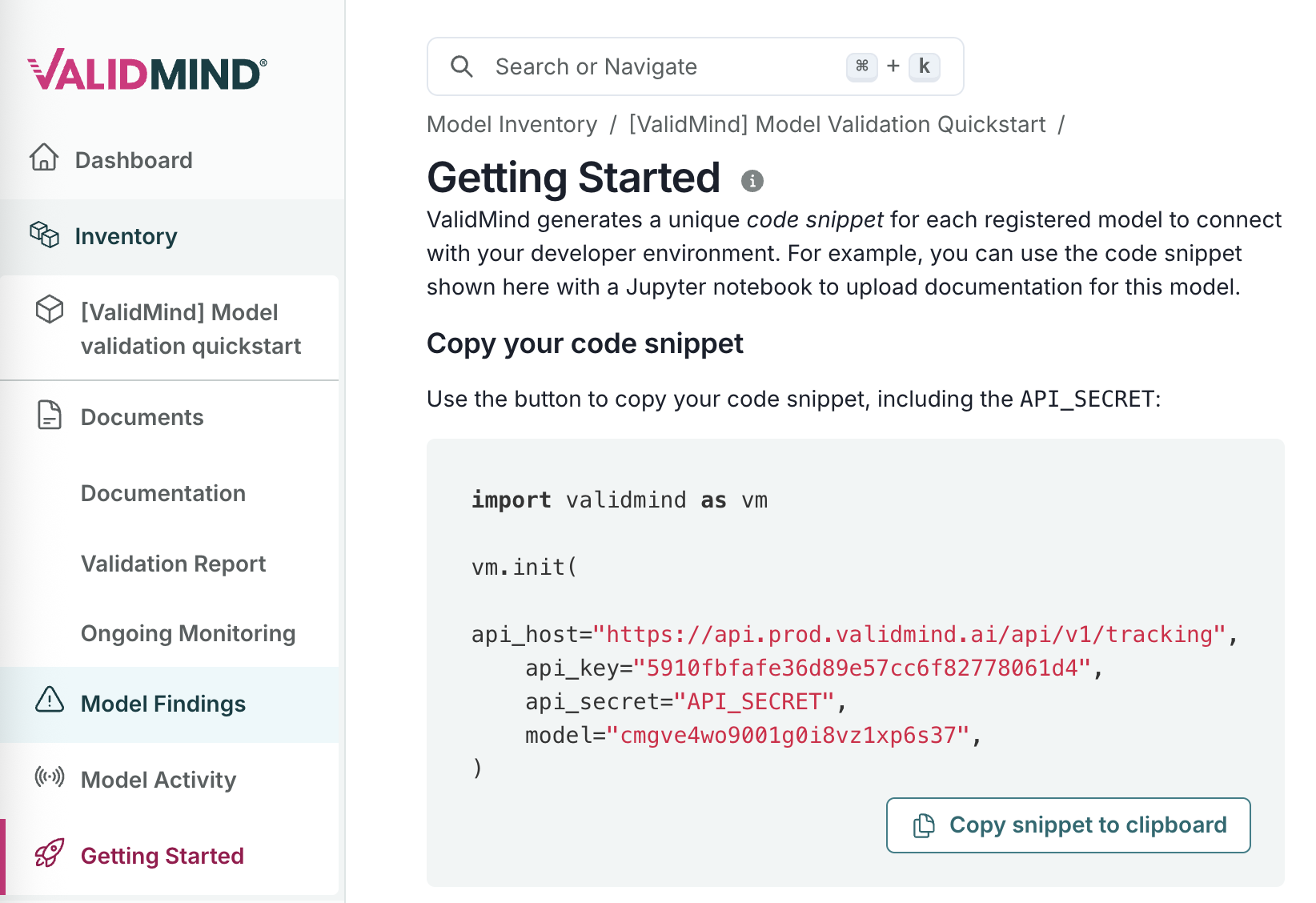Open the Model Validation Quickstart breadcrumb
This screenshot has height=903, width=1316.
coord(837,124)
